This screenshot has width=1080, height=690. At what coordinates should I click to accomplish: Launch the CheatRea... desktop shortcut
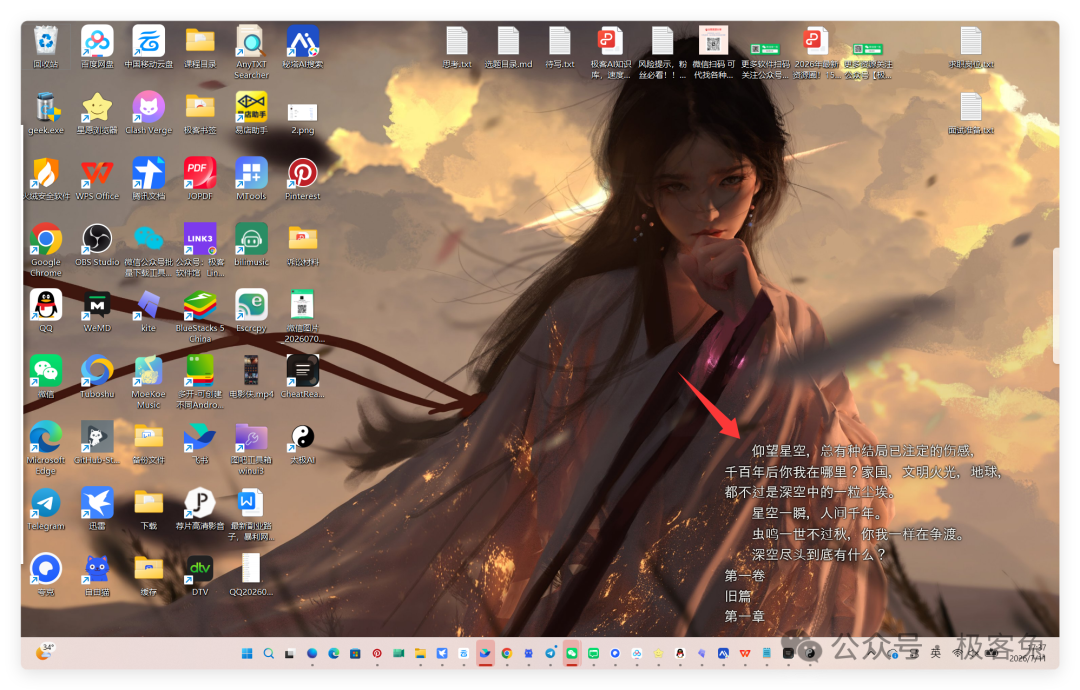(302, 377)
